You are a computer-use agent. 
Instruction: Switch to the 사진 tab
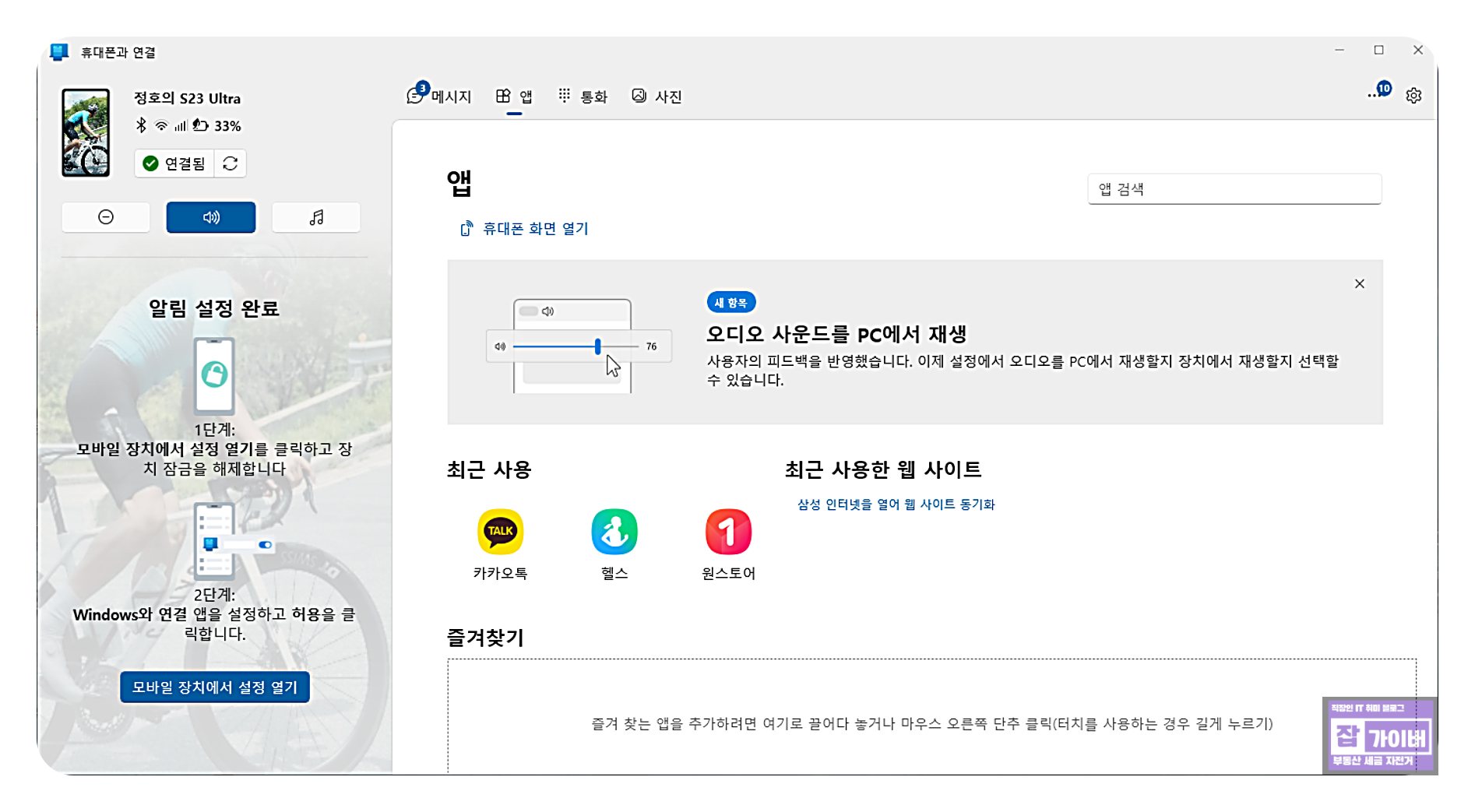(658, 95)
